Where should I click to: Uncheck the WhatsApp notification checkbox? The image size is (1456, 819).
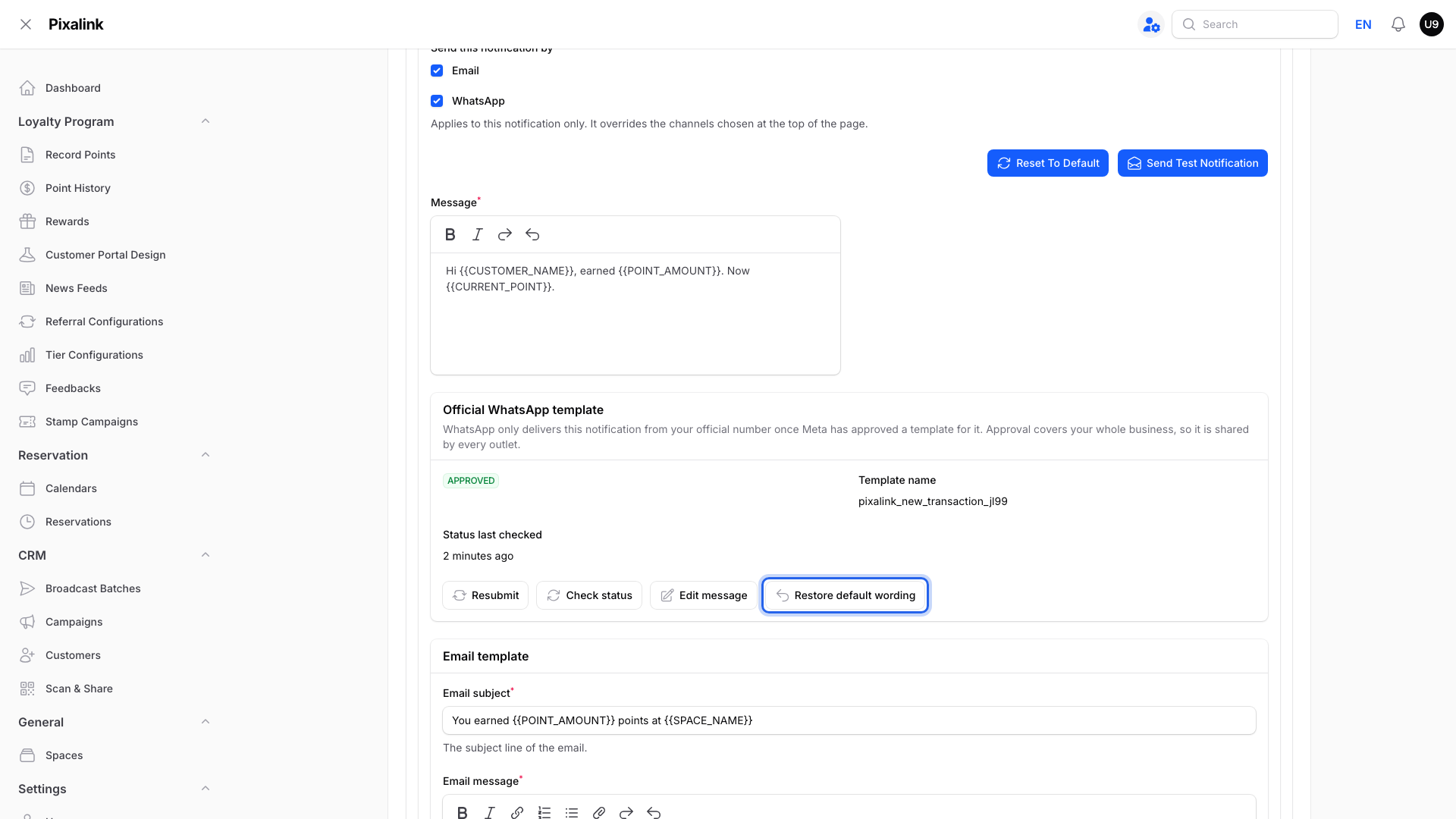click(437, 101)
